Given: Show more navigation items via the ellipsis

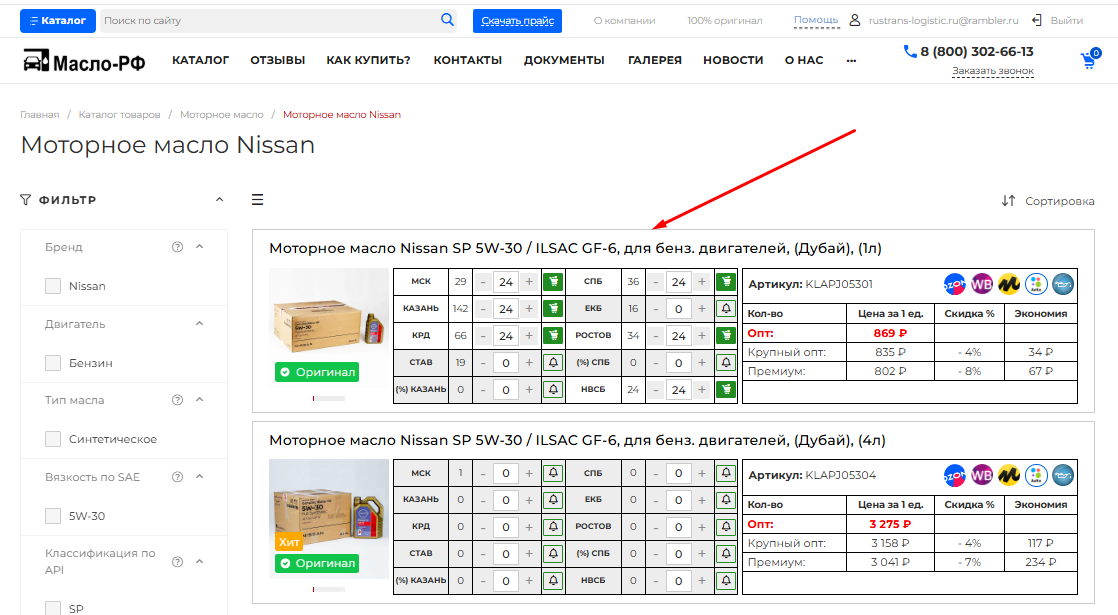Looking at the screenshot, I should point(851,61).
